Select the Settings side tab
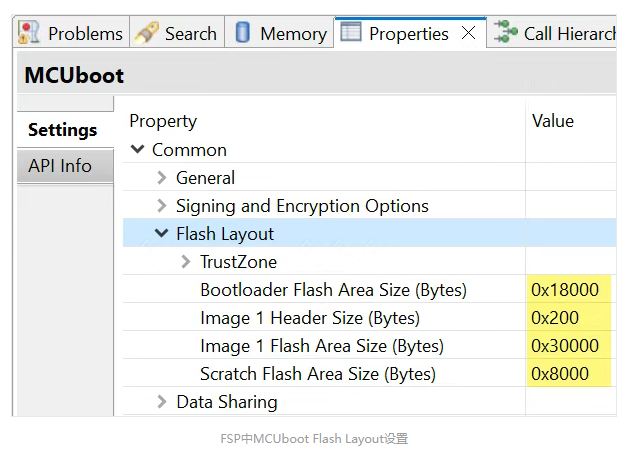This screenshot has width=626, height=458. 65,130
